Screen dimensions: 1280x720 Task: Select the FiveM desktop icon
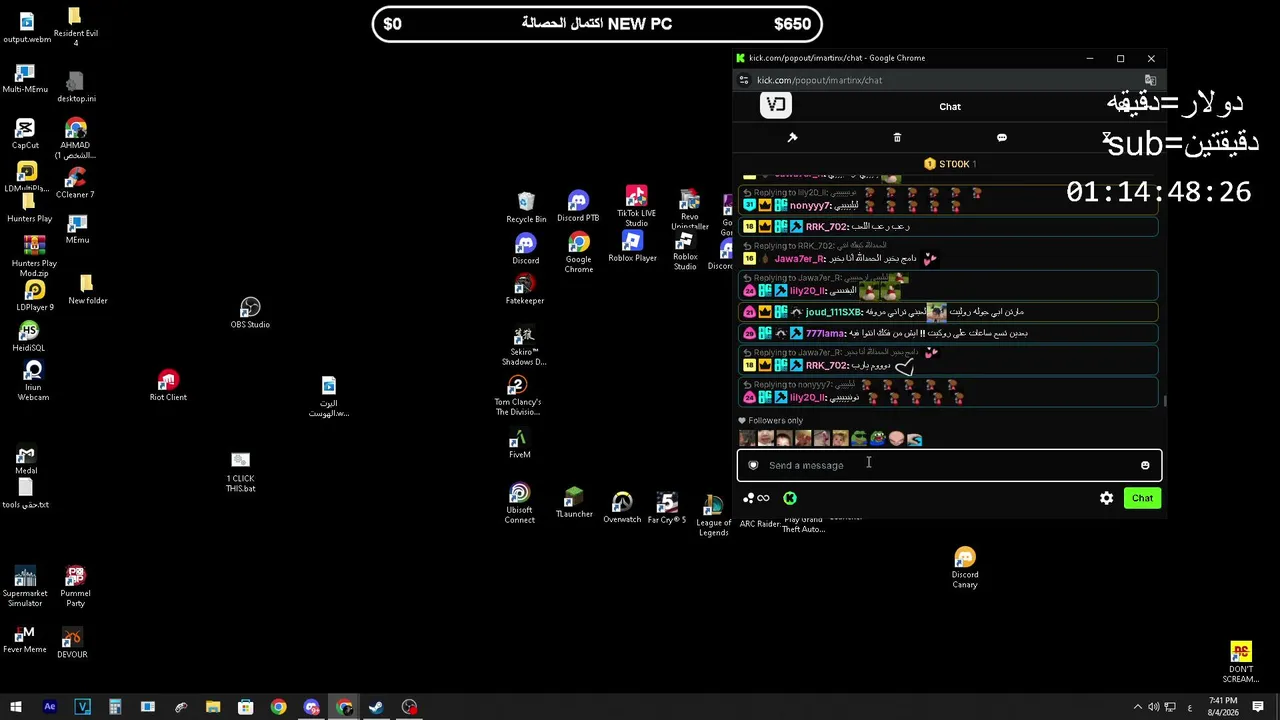pos(519,444)
